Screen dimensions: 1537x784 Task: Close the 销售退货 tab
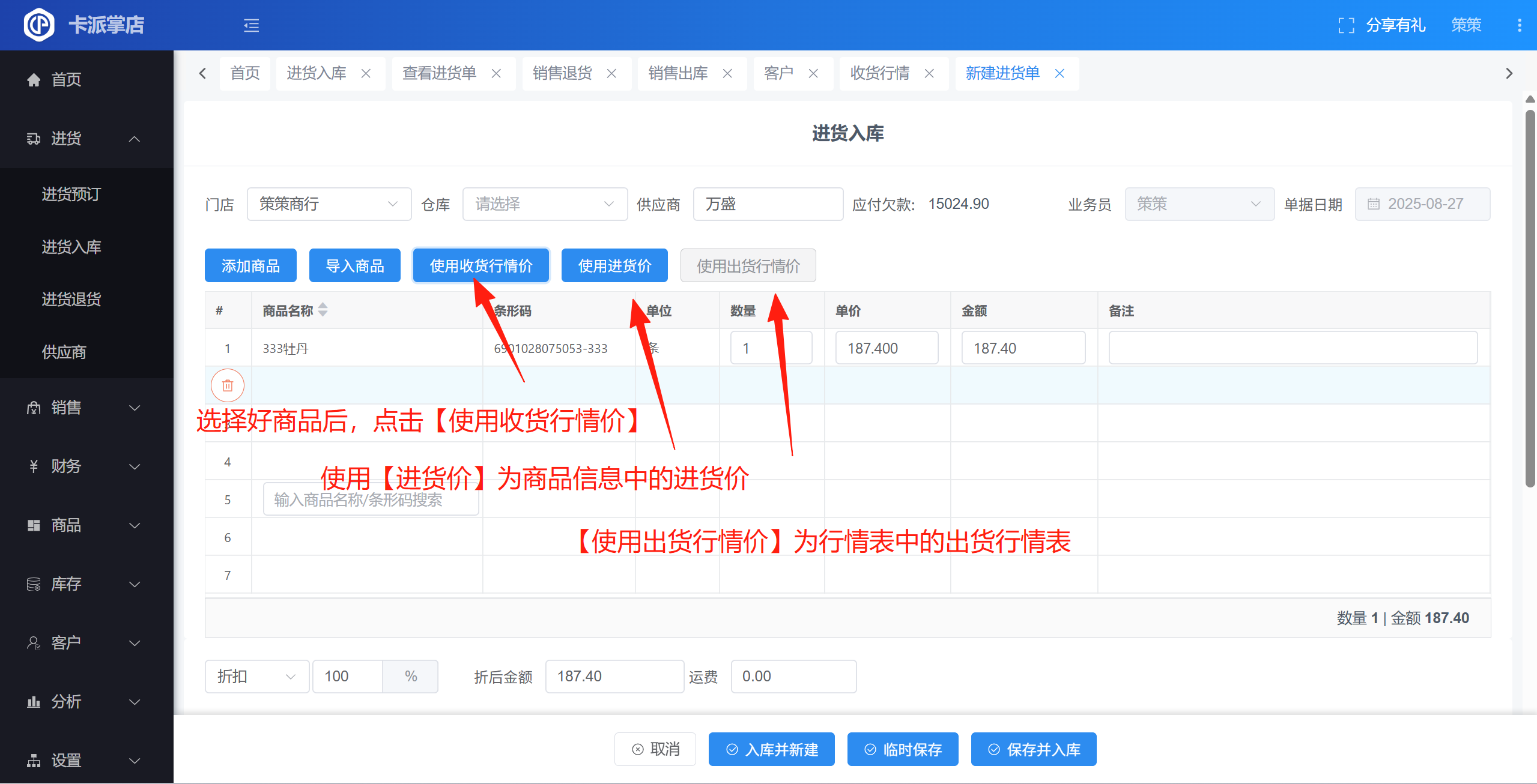[x=611, y=73]
